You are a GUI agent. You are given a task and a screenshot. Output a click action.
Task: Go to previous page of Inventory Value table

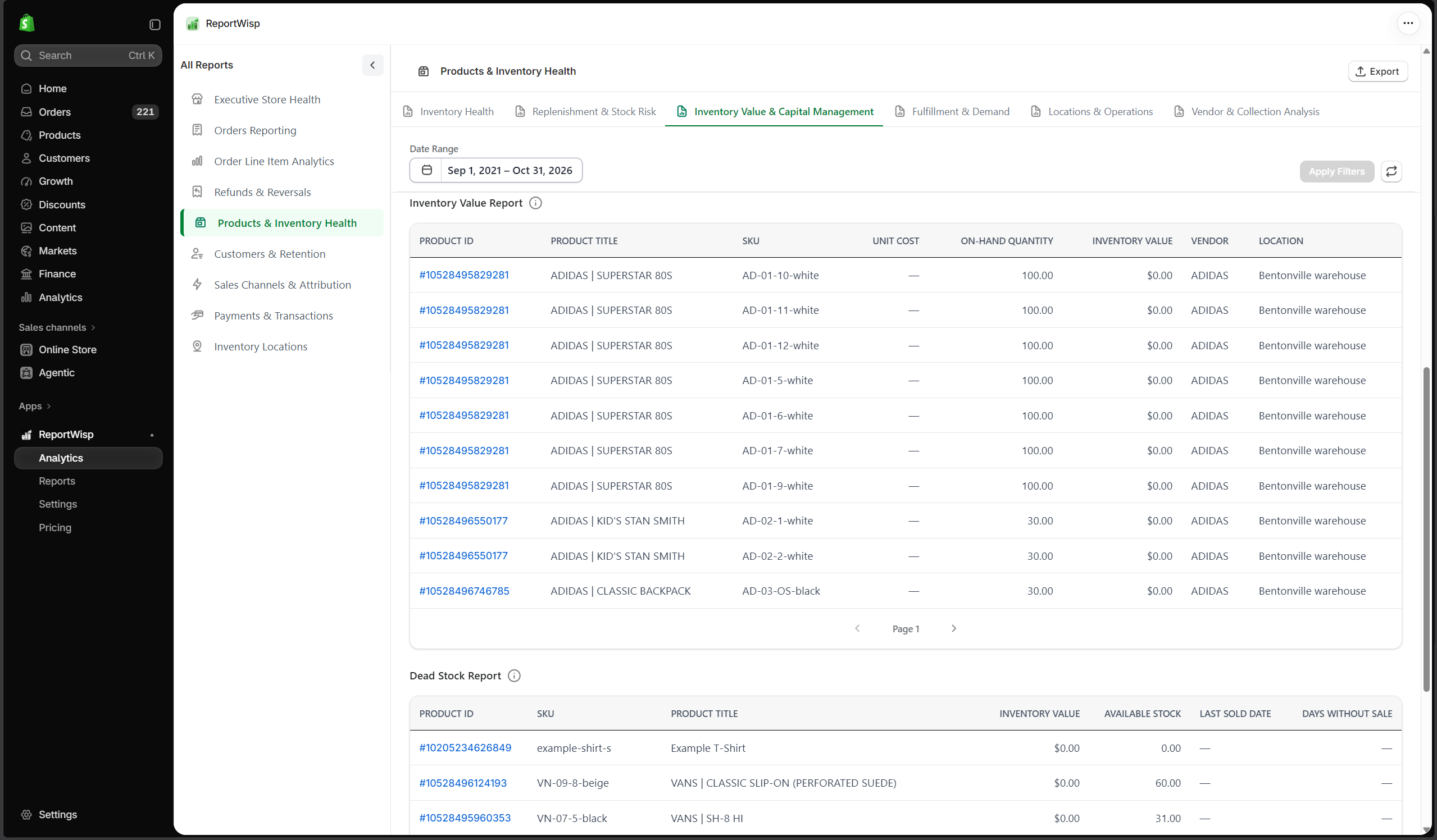tap(857, 628)
